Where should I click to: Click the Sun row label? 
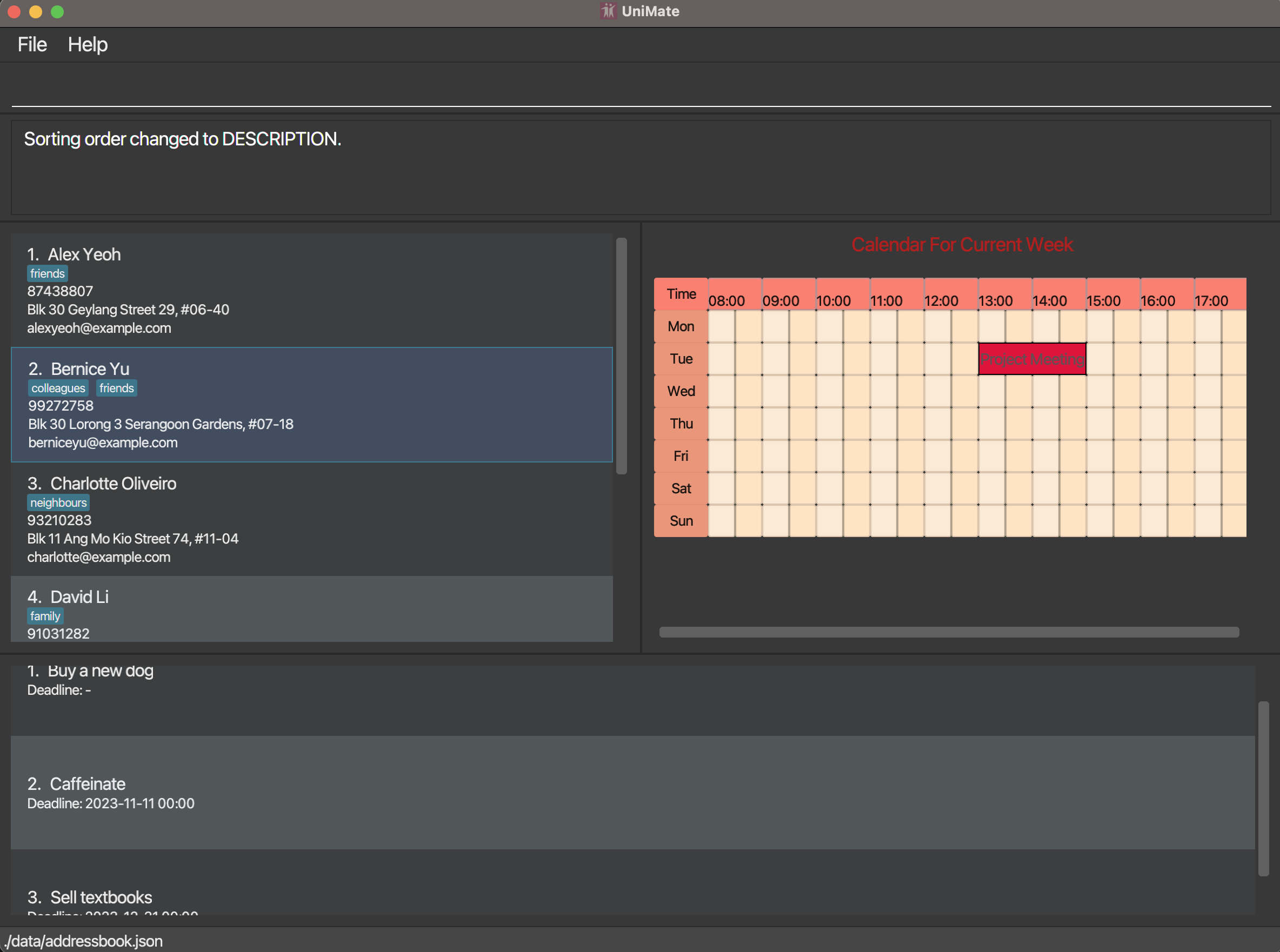pyautogui.click(x=681, y=521)
